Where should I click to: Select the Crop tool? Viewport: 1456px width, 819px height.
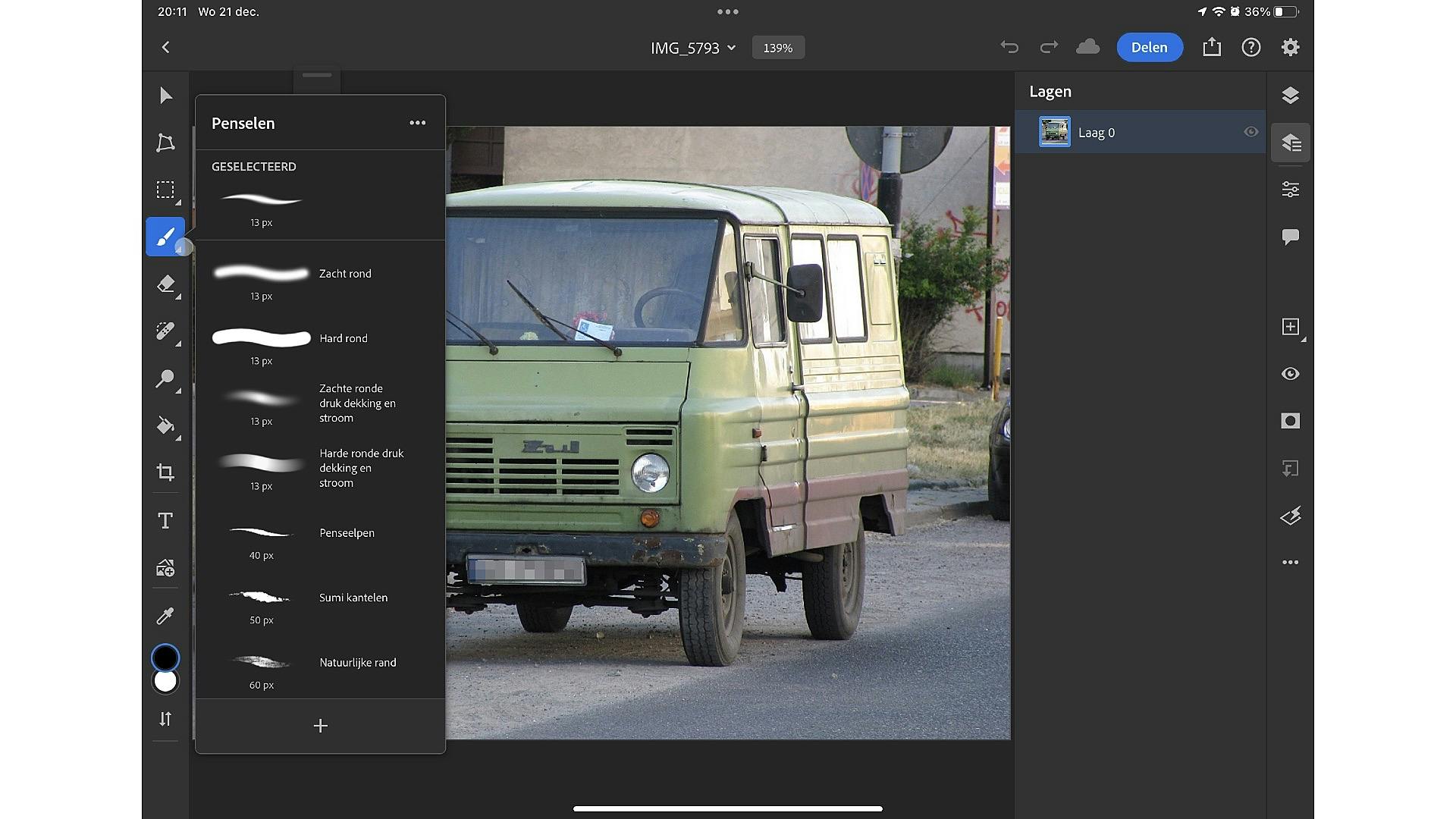click(165, 472)
